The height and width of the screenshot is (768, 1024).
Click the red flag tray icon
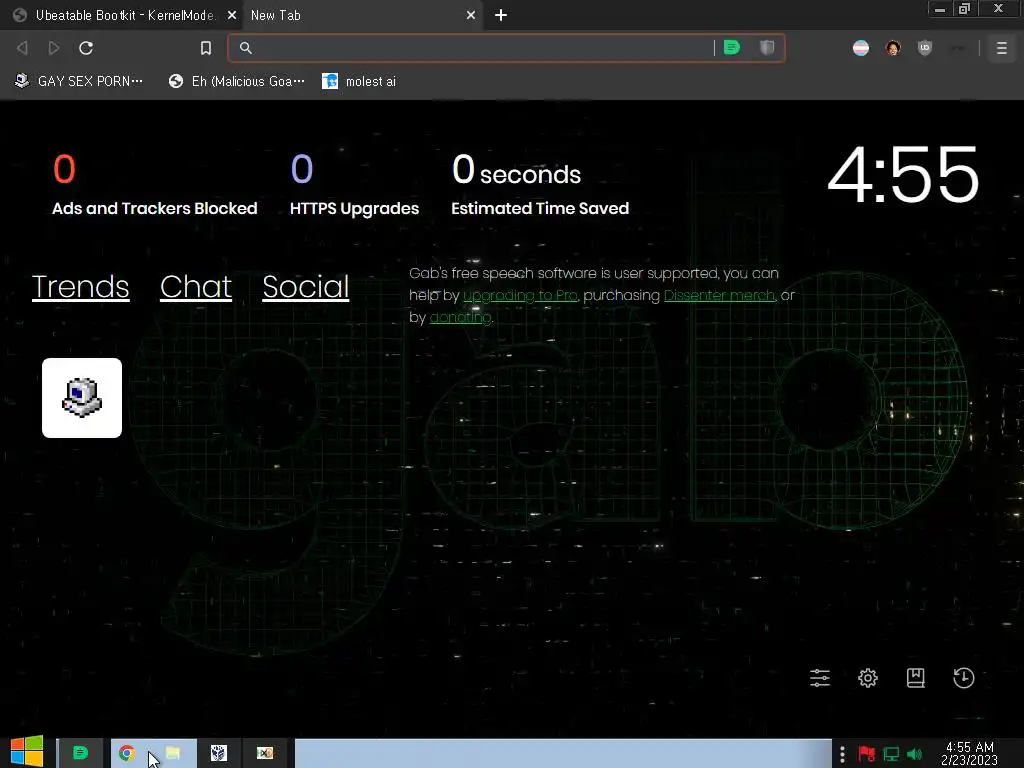867,754
